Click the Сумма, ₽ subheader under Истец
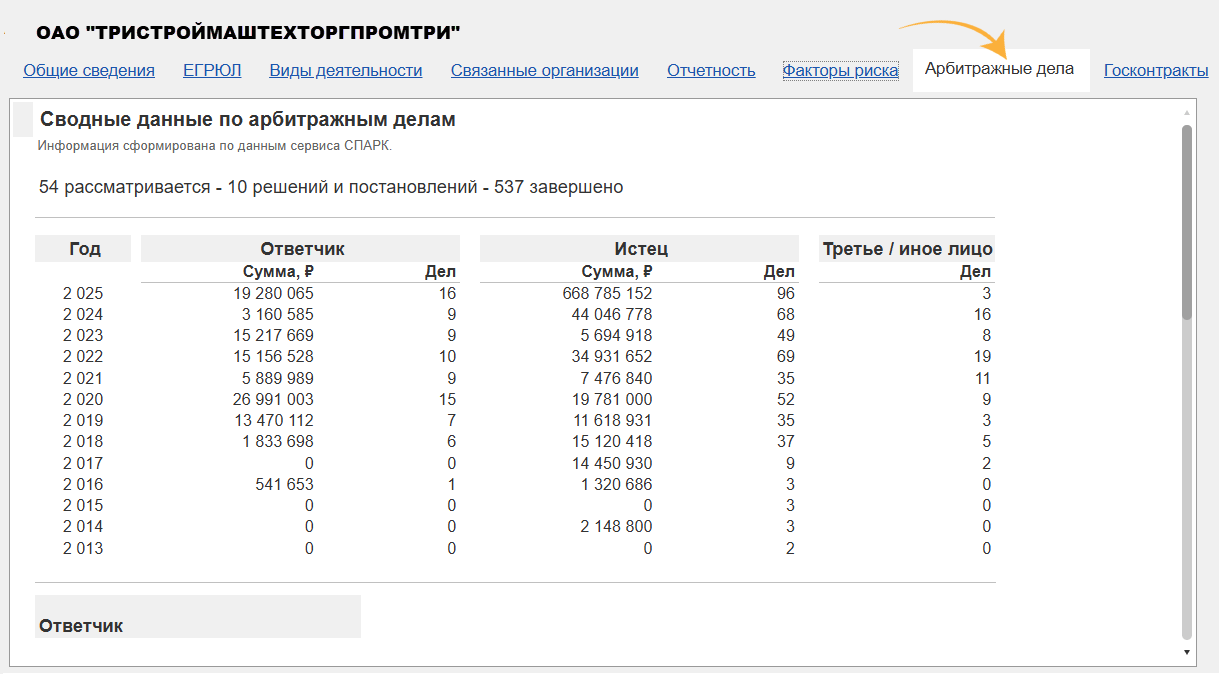 pyautogui.click(x=617, y=272)
